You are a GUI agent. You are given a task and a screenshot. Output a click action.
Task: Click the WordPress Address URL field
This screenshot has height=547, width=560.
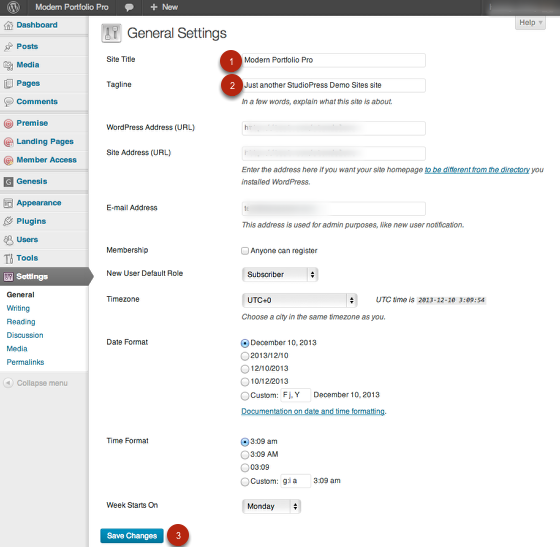334,128
